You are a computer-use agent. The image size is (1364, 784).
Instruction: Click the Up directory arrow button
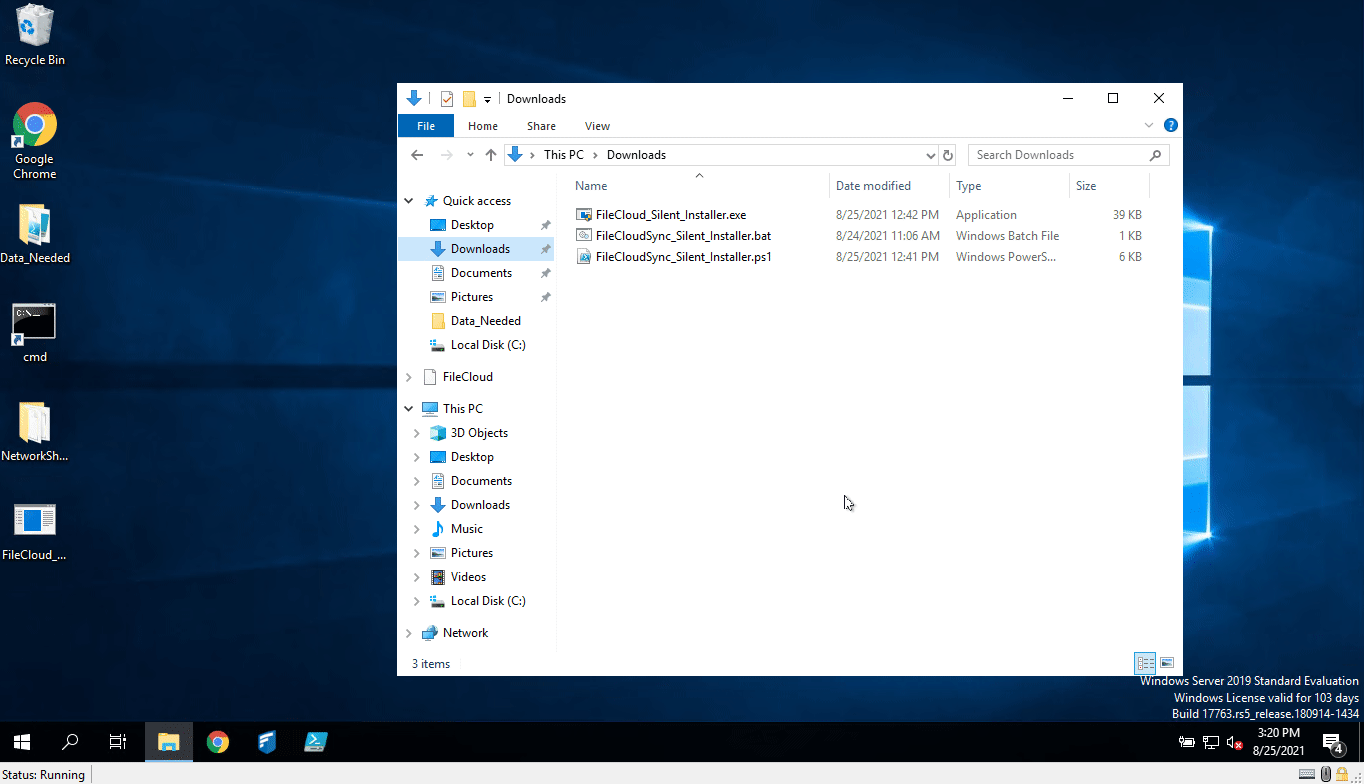click(490, 155)
